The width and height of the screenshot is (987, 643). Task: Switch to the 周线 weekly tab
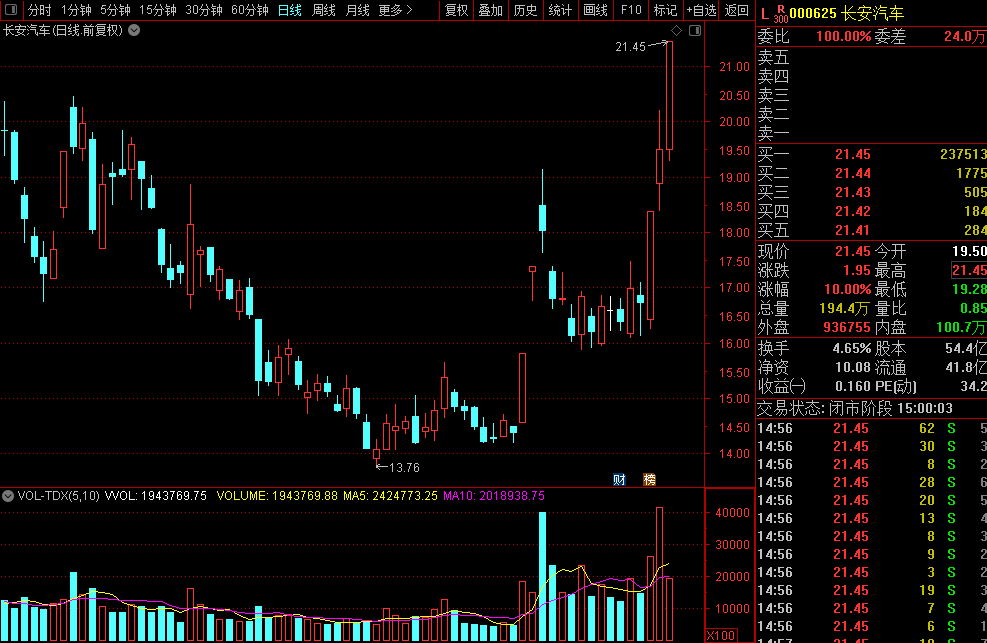pos(323,10)
